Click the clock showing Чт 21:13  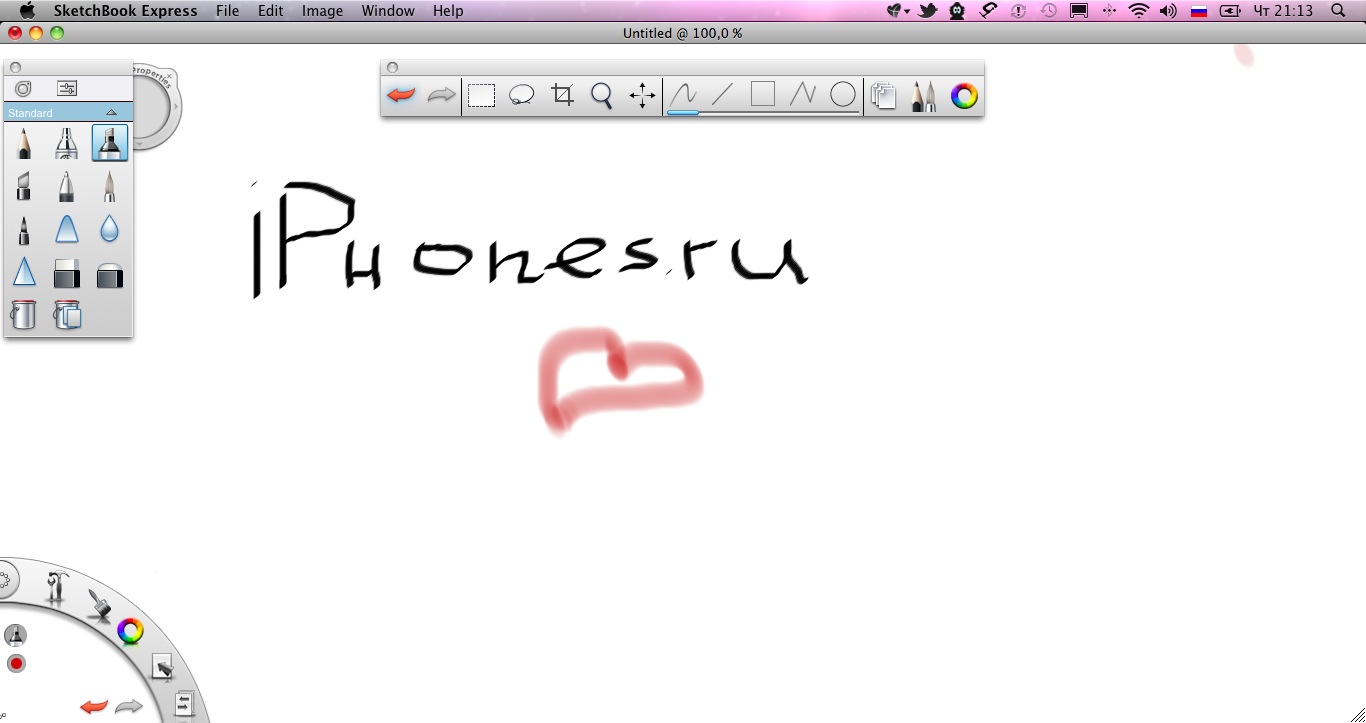click(x=1283, y=11)
